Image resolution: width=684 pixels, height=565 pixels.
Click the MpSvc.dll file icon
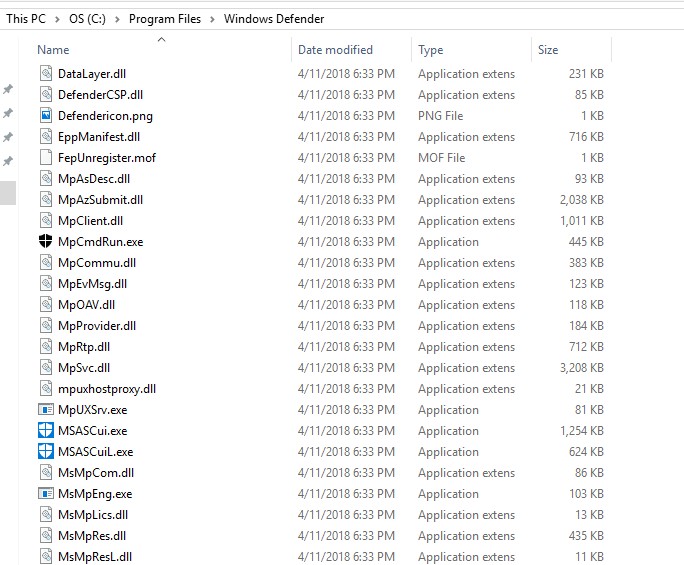46,367
